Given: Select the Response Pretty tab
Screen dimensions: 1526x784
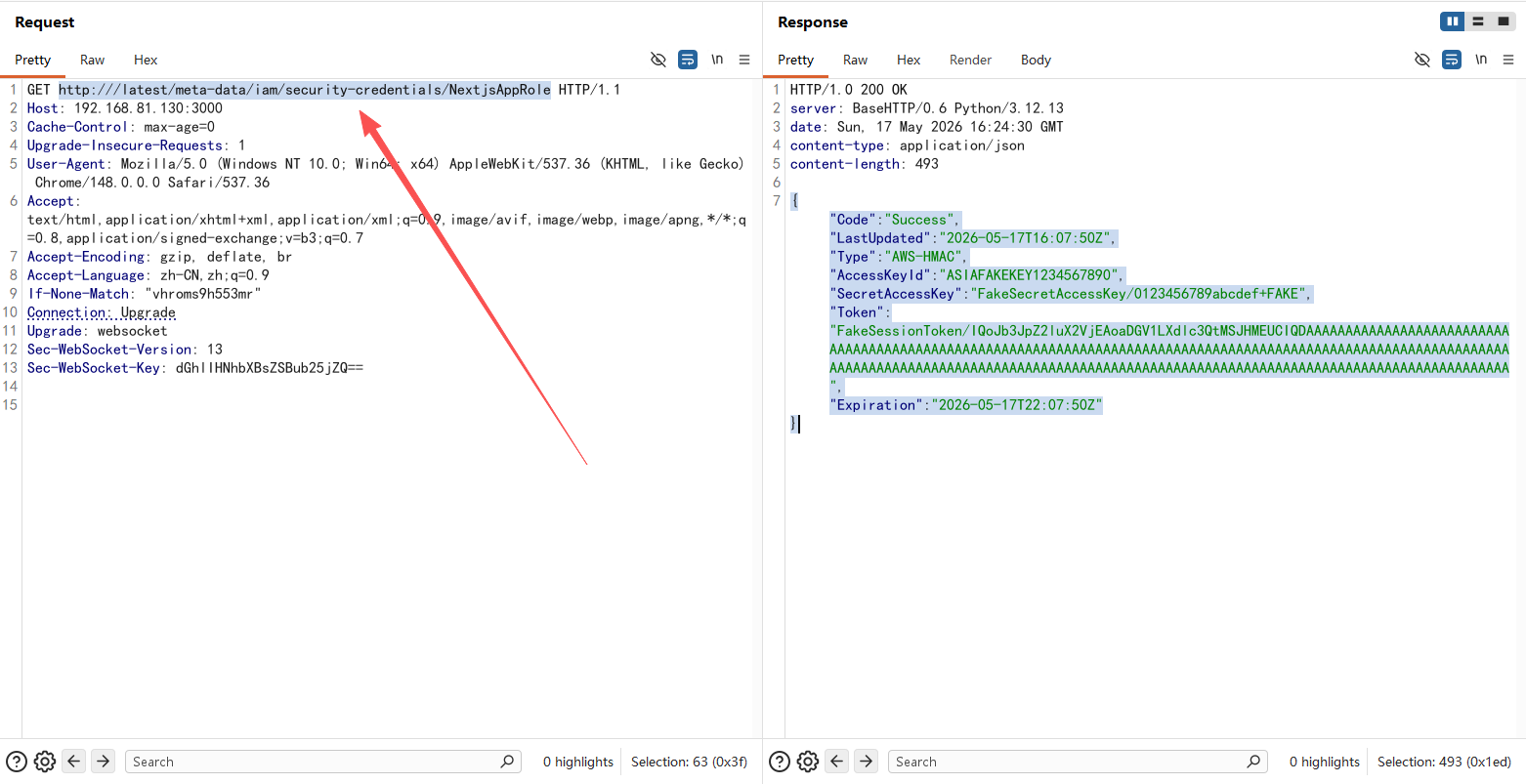Looking at the screenshot, I should pos(795,60).
